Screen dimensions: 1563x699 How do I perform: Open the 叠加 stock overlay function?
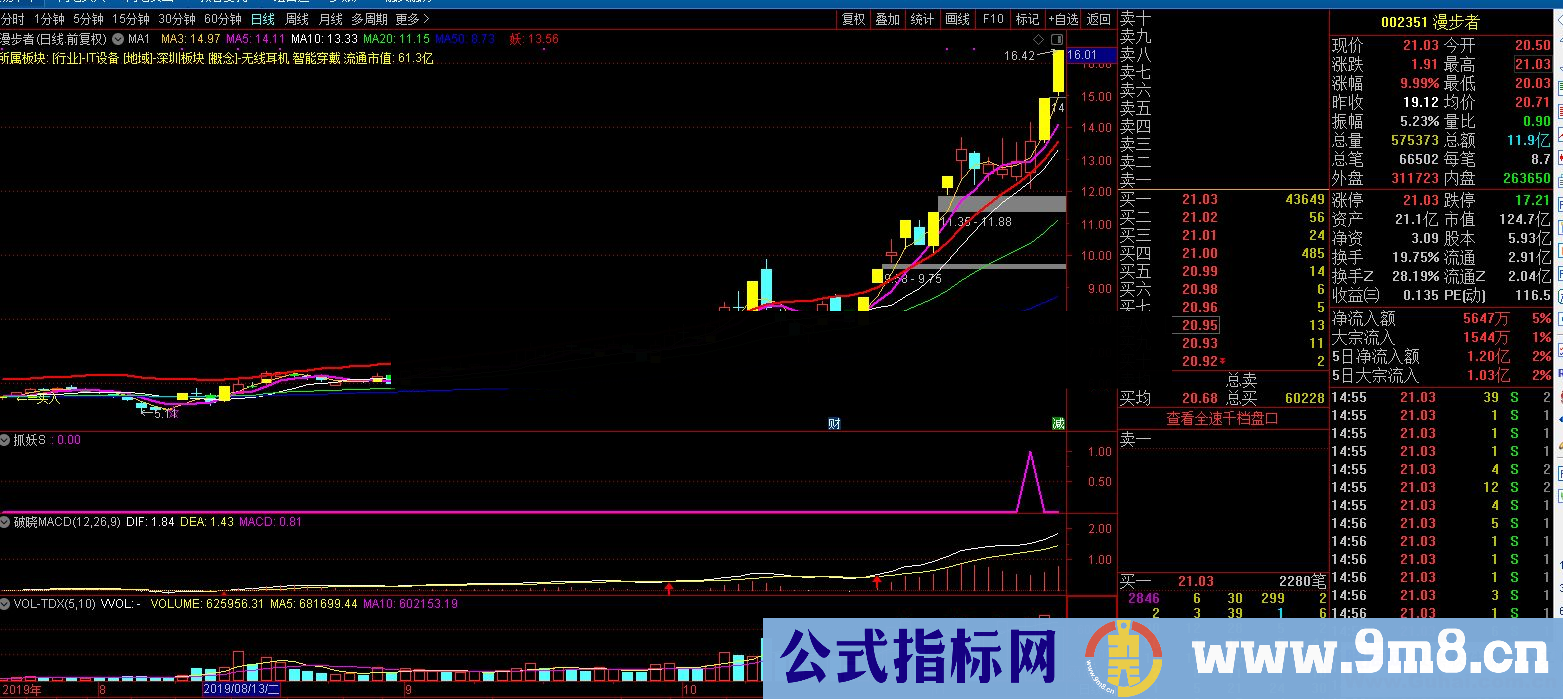[887, 18]
